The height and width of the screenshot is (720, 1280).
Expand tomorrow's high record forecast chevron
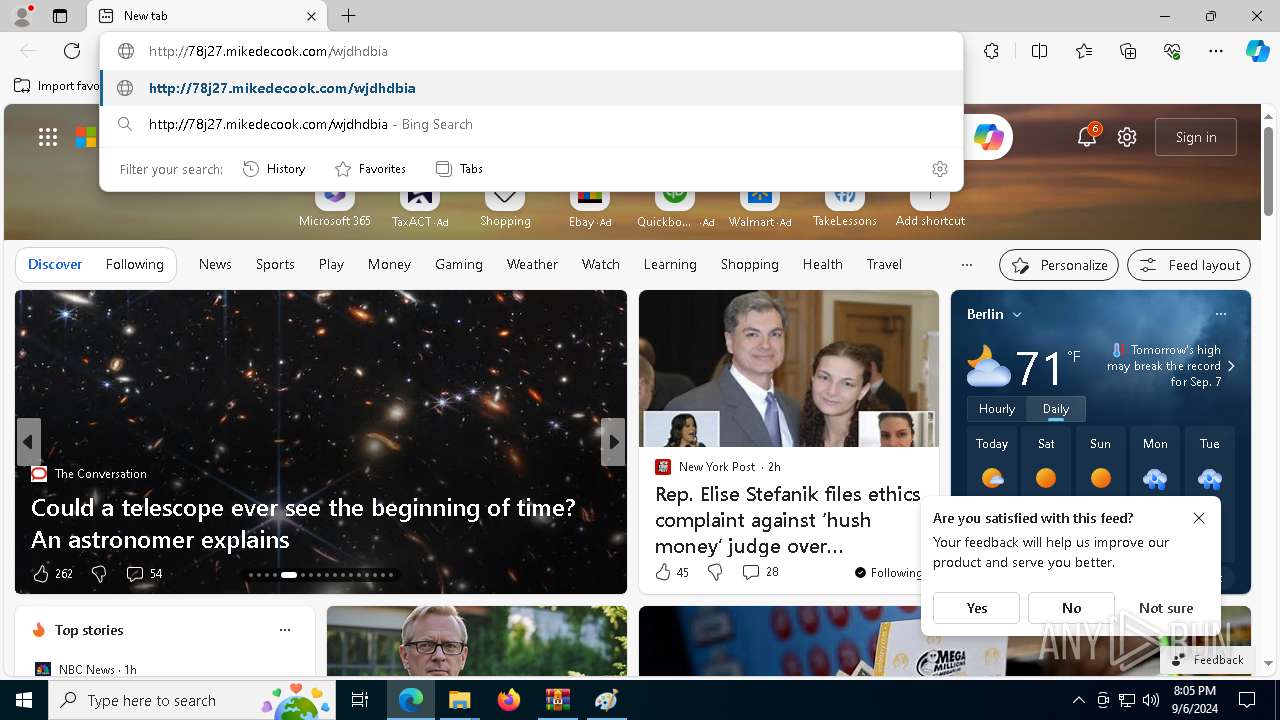tap(1231, 366)
